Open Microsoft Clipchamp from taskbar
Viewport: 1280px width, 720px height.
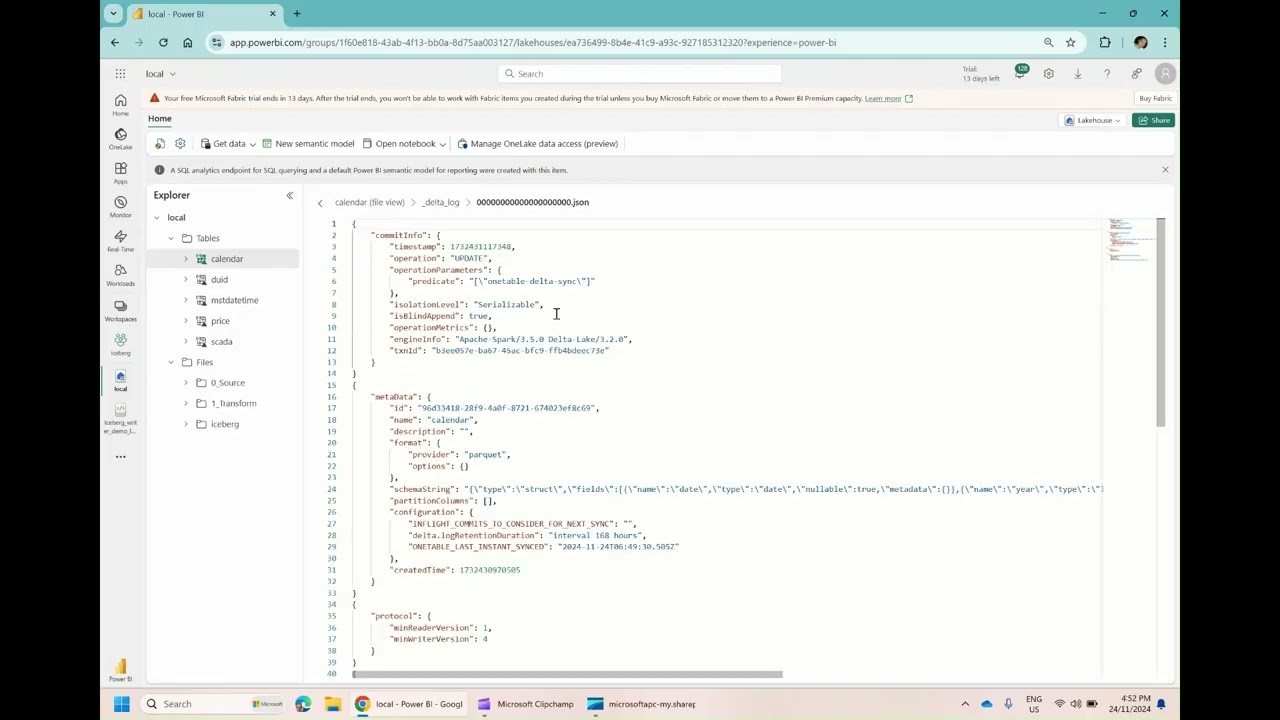click(524, 704)
